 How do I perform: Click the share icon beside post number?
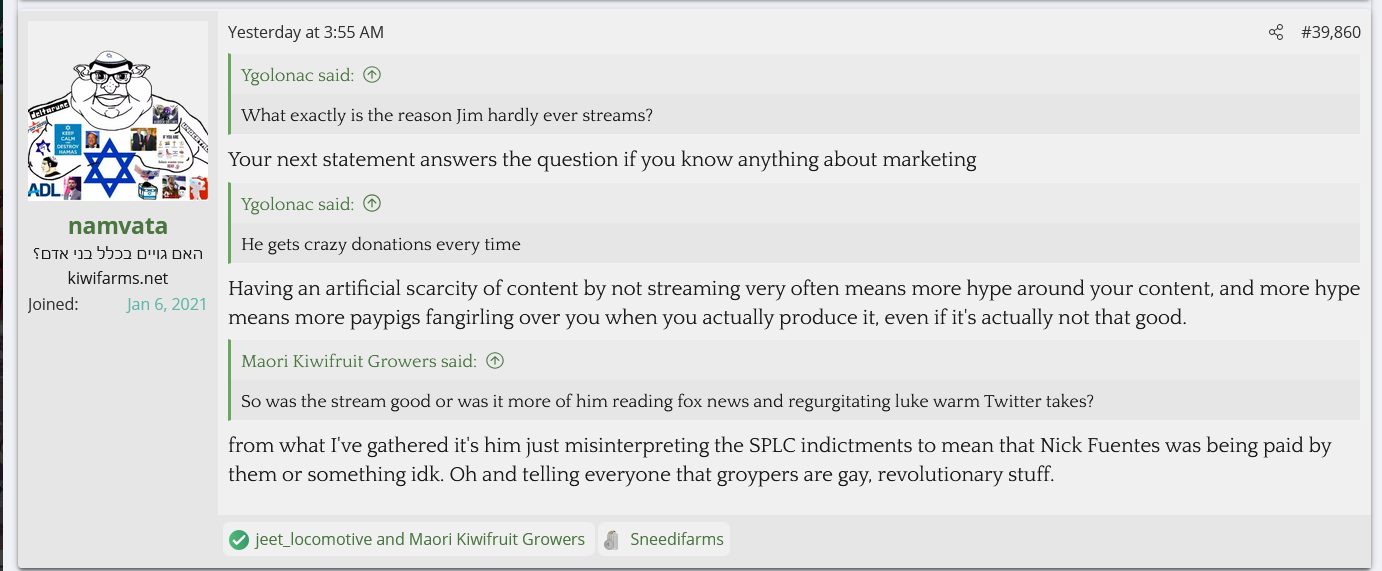[x=1275, y=33]
